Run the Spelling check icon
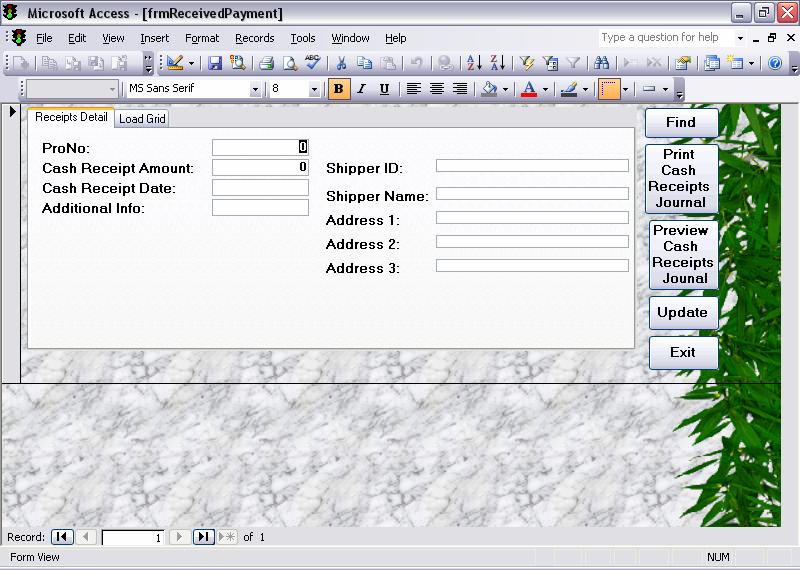 [x=313, y=63]
